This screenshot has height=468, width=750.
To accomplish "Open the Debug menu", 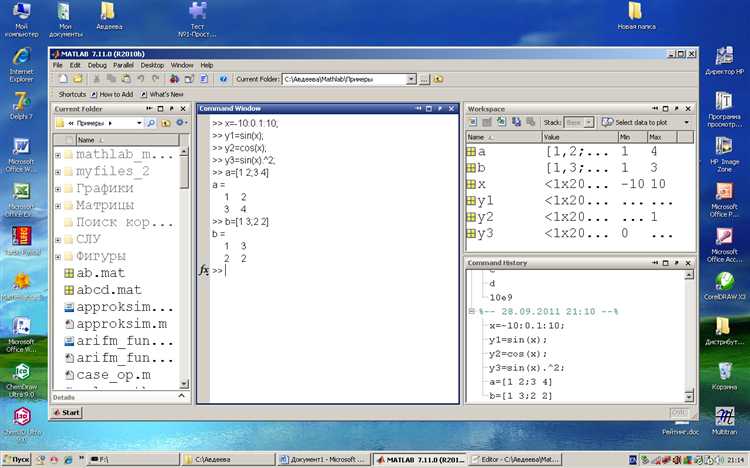I will click(97, 65).
